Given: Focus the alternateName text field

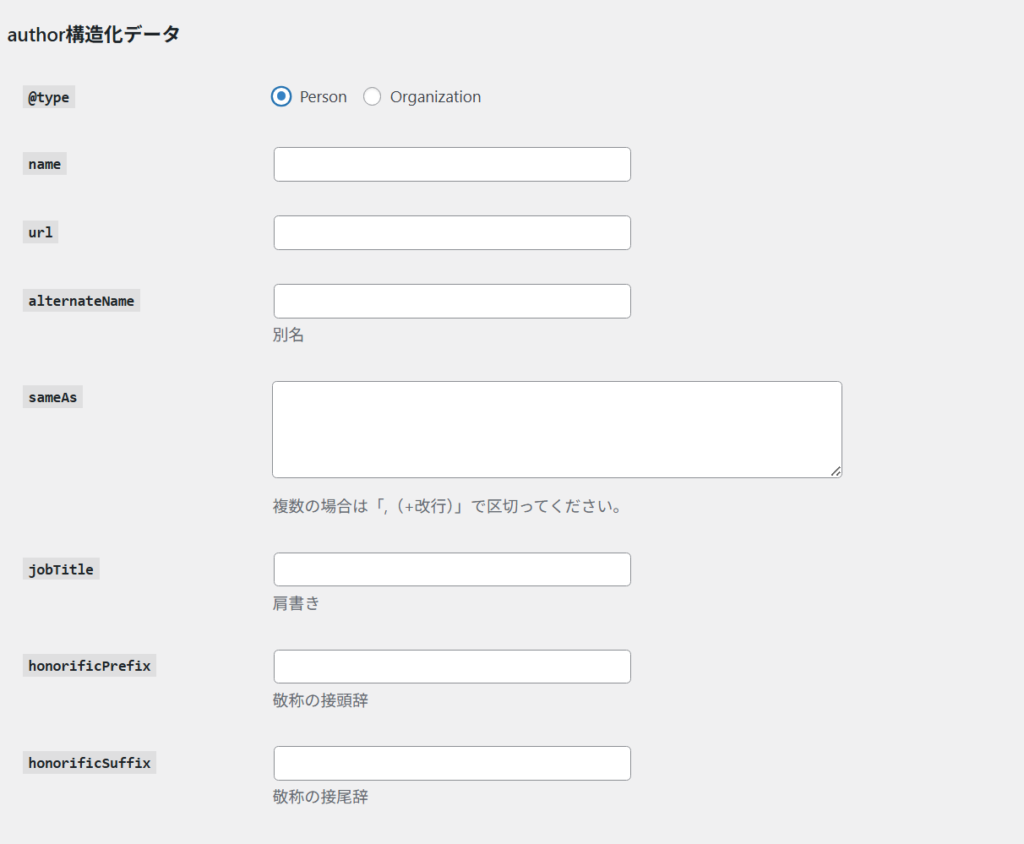Looking at the screenshot, I should pos(452,301).
